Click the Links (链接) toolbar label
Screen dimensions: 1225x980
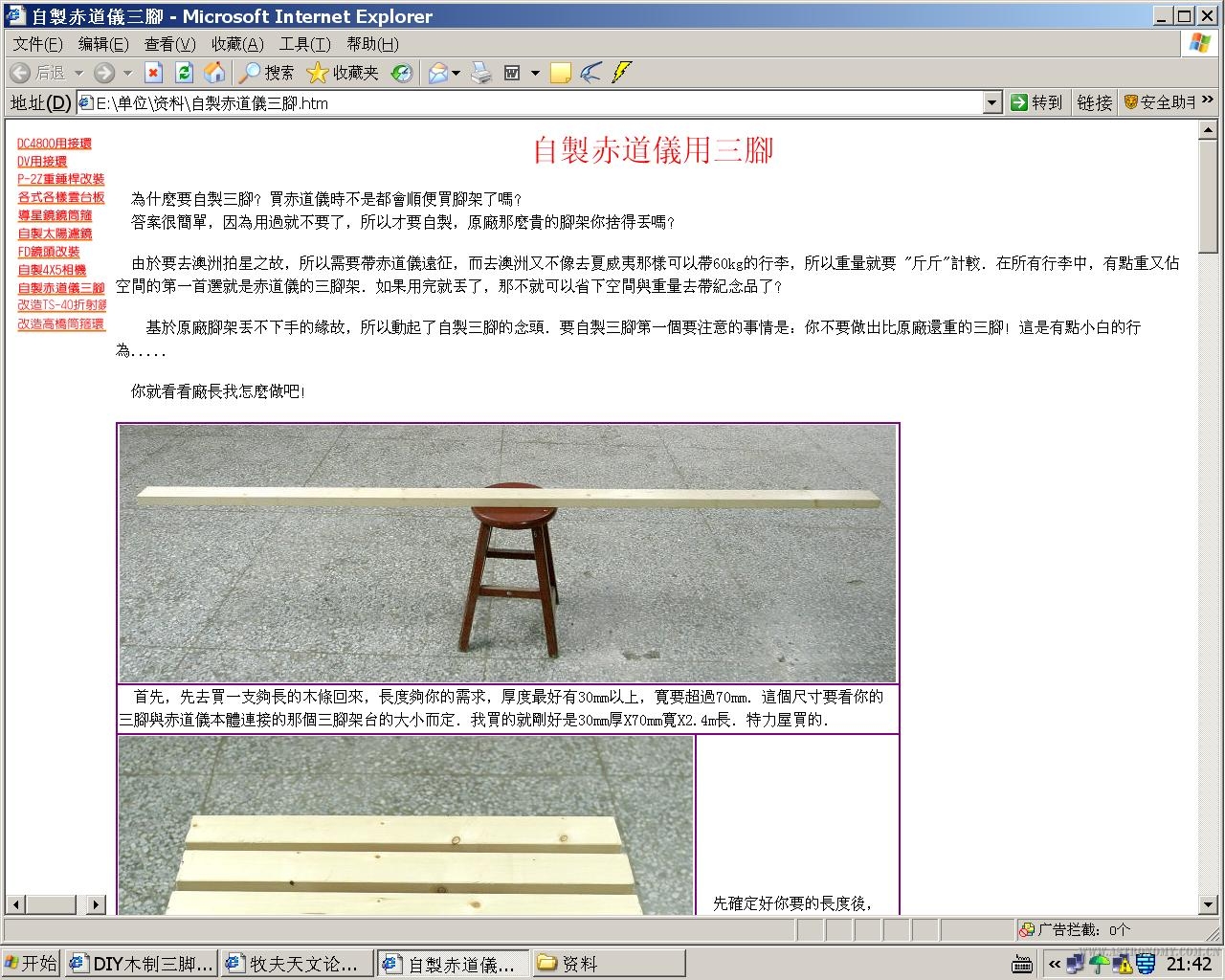[1094, 102]
